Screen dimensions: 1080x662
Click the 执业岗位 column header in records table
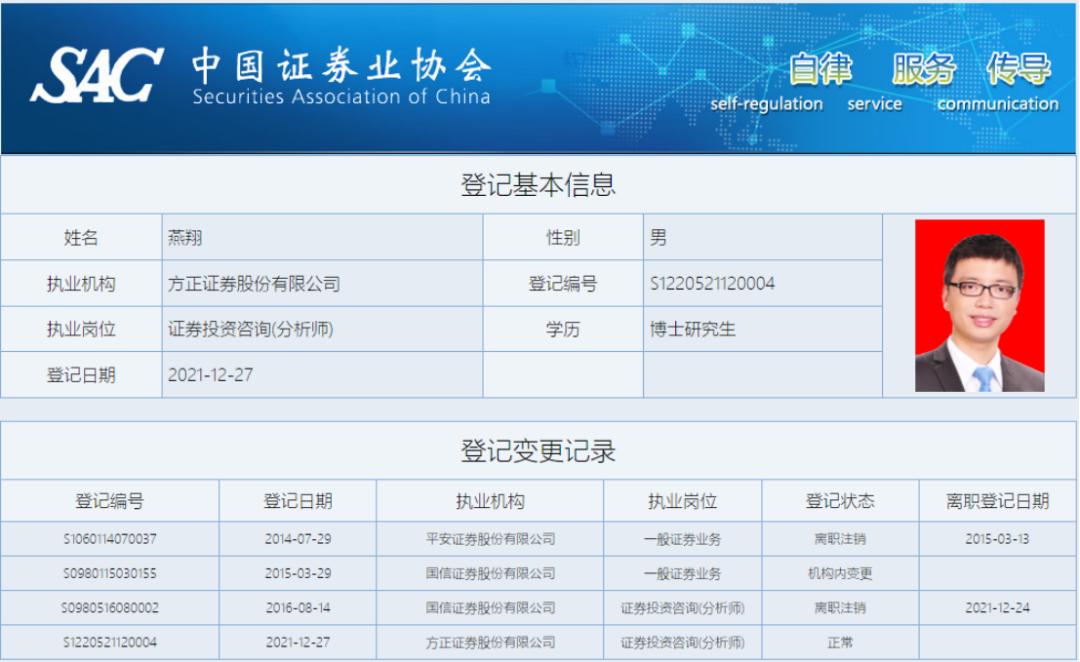[x=683, y=501]
